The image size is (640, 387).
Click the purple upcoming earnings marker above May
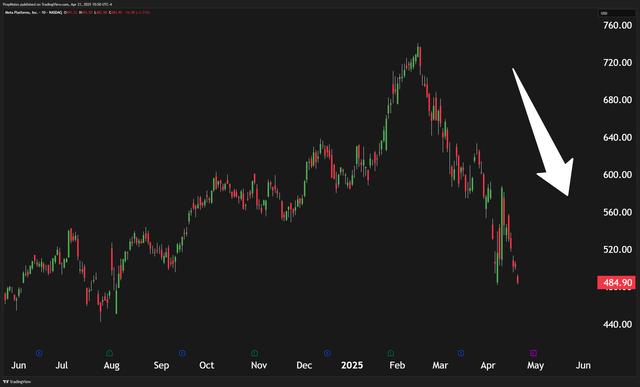(533, 353)
